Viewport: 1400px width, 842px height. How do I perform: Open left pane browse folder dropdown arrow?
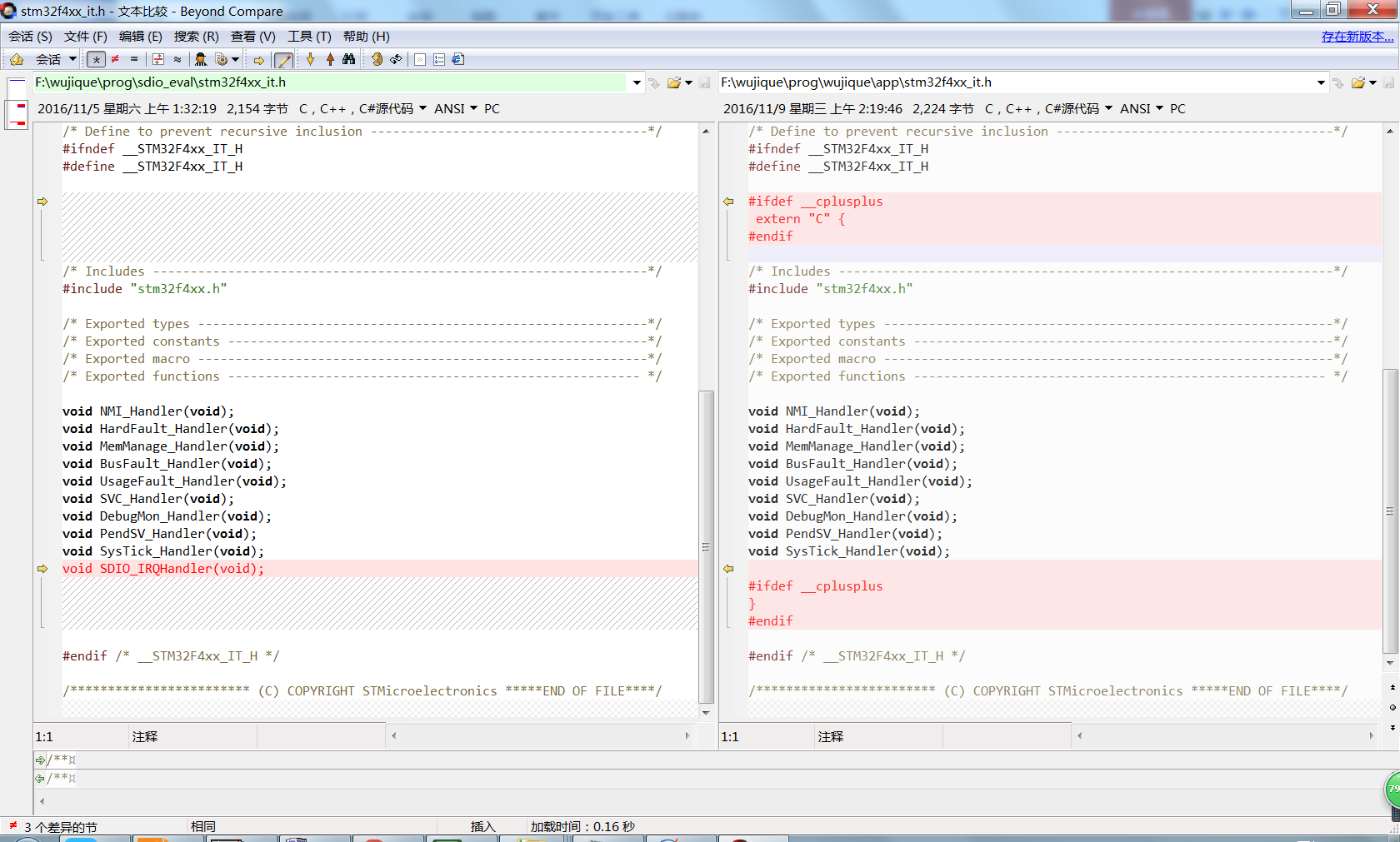tap(689, 82)
